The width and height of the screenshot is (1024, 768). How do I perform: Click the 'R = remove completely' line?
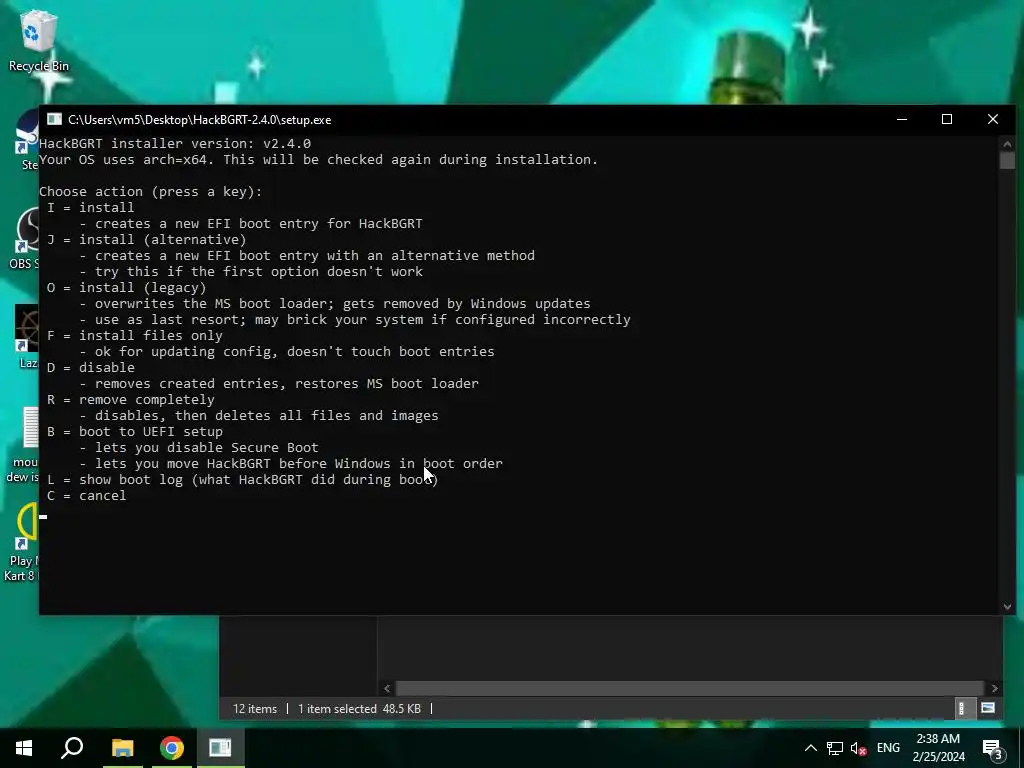[x=130, y=400]
